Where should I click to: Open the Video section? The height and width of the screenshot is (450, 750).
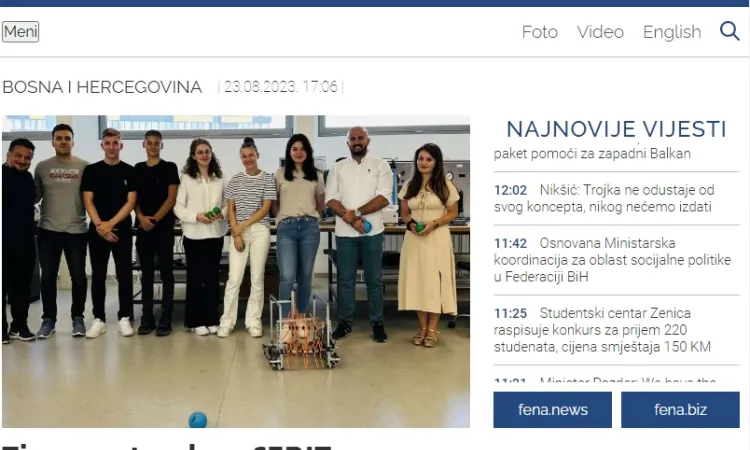(600, 32)
